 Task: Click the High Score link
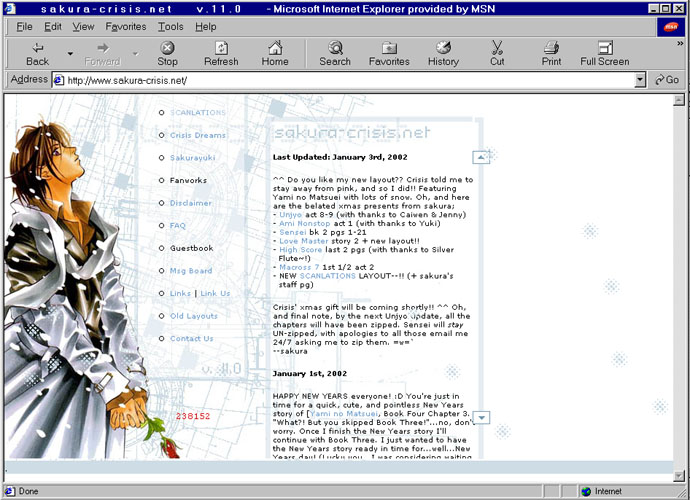(x=301, y=250)
